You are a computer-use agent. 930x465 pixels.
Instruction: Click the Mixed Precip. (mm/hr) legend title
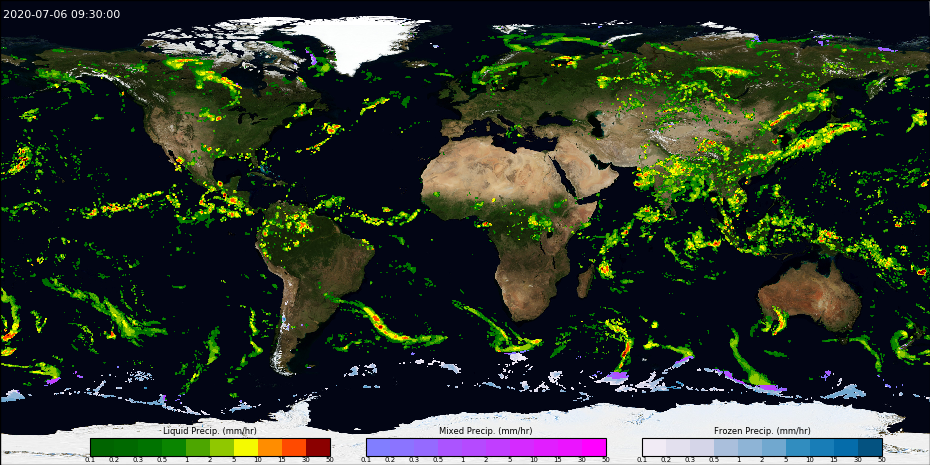pyautogui.click(x=486, y=431)
